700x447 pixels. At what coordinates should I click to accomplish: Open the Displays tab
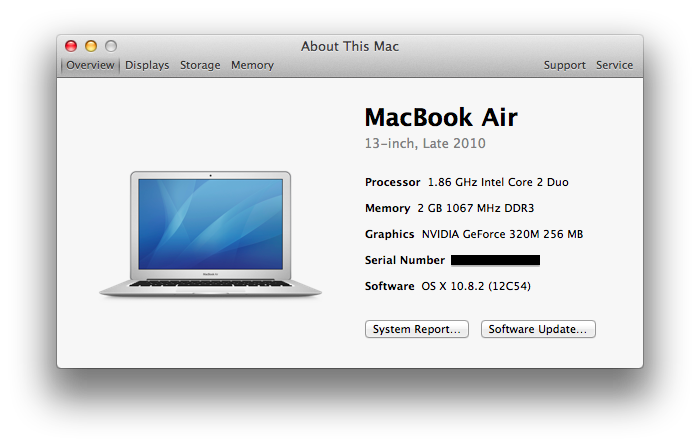click(x=147, y=65)
